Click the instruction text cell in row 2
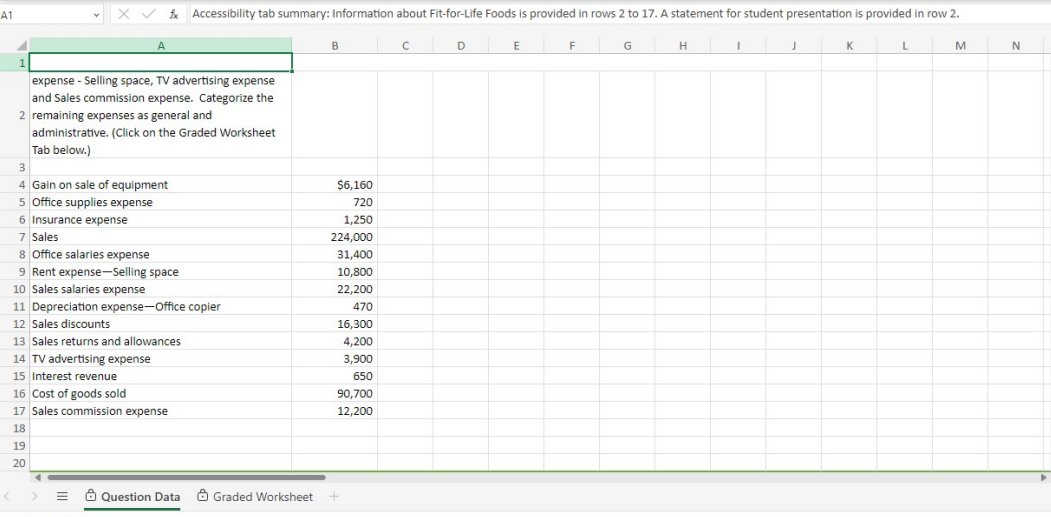Viewport: 1051px width, 517px height. click(x=161, y=115)
